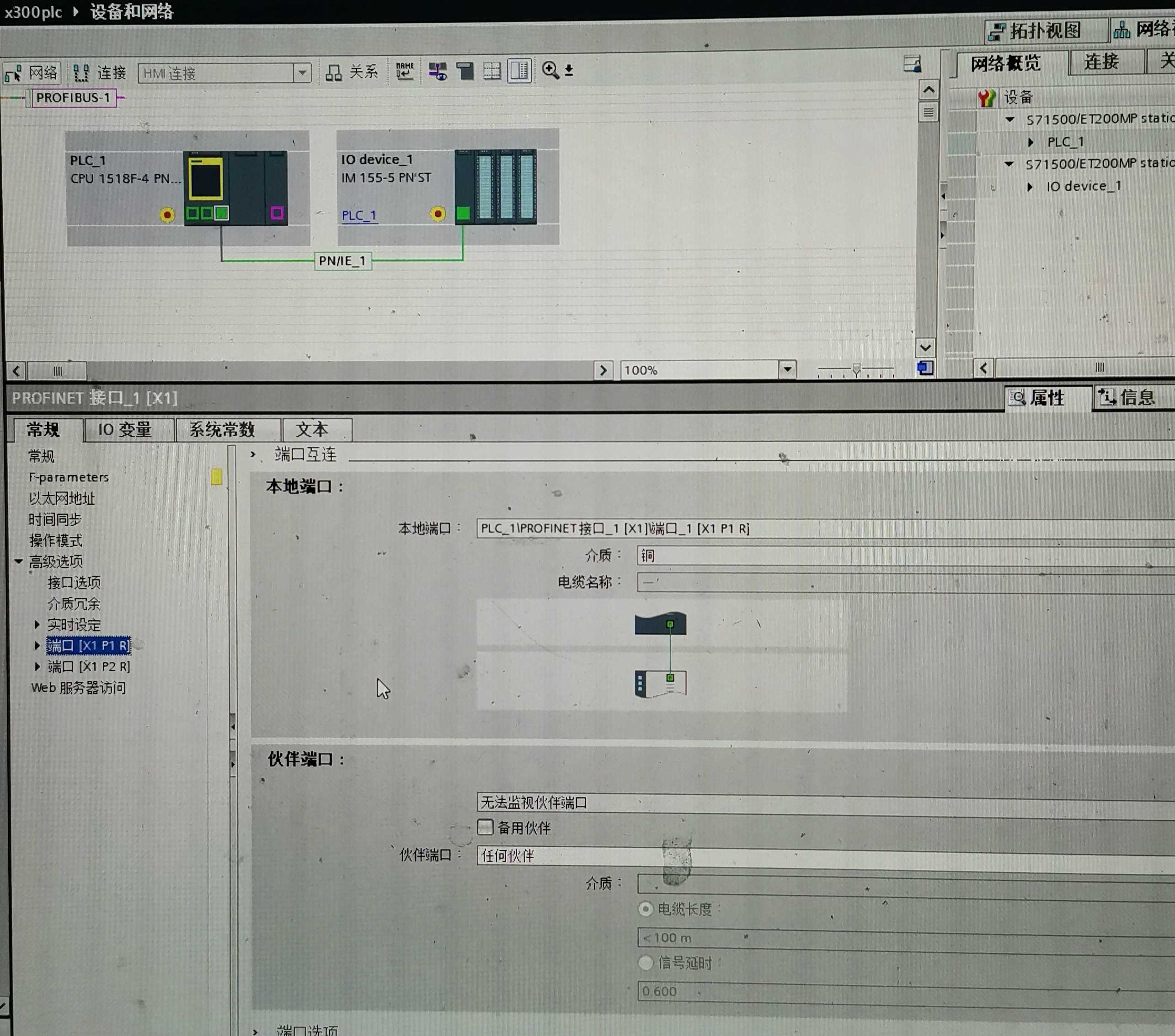This screenshot has height=1036, width=1175.
Task: Select 以太网地址 in the properties tree
Action: click(x=62, y=498)
